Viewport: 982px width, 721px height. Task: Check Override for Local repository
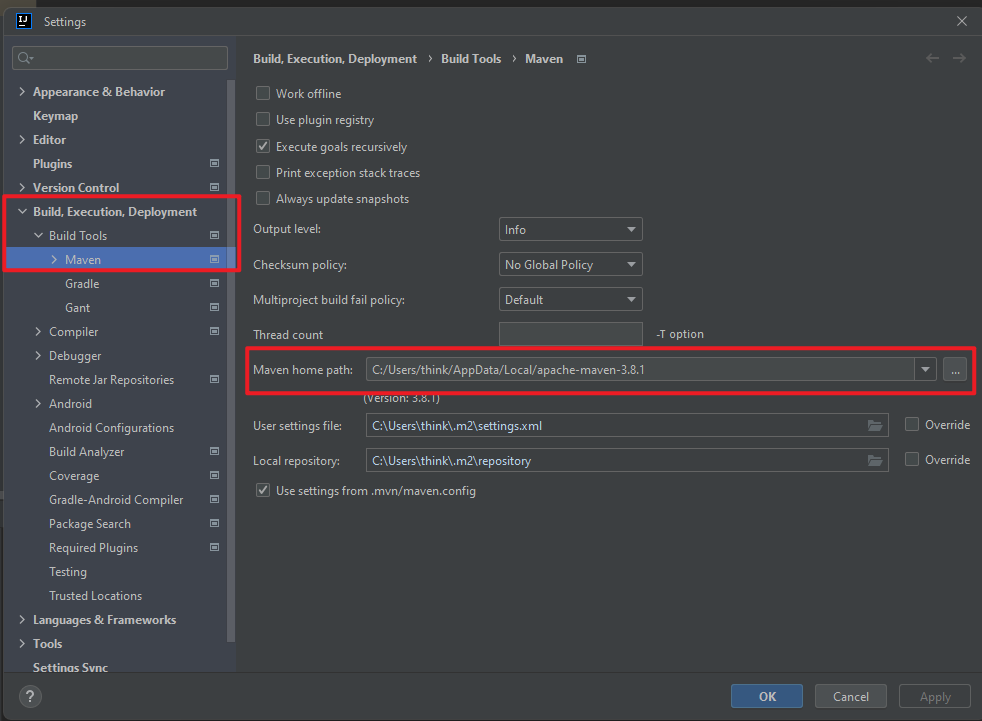912,460
